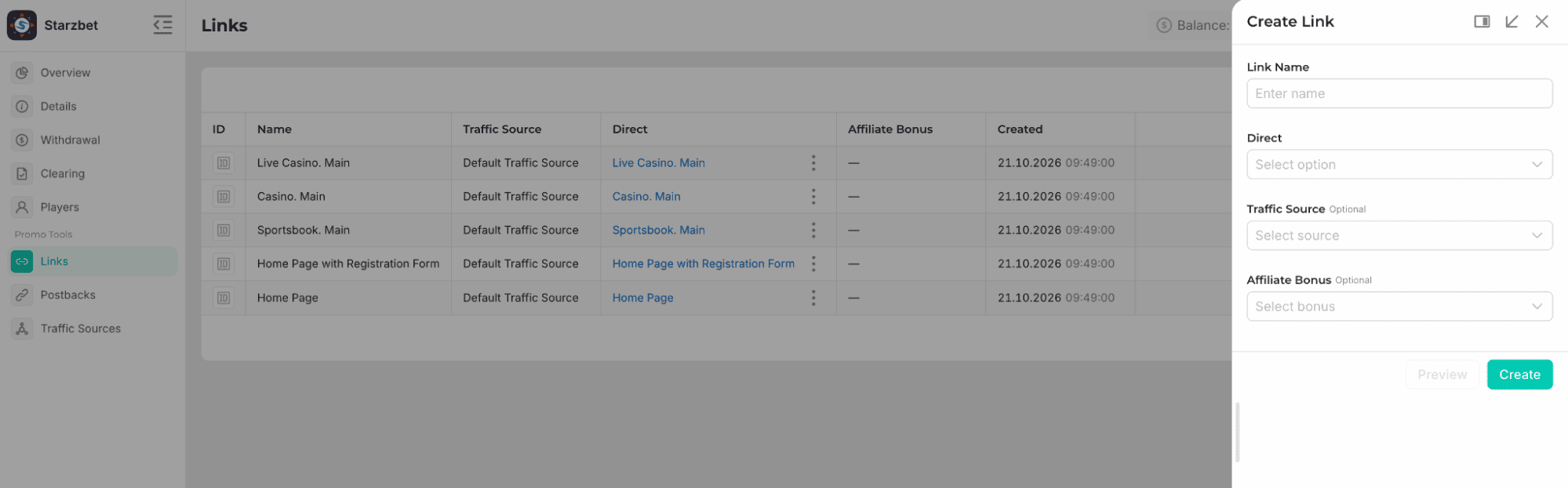The image size is (1568, 488).
Task: Open the Traffic Source dropdown
Action: coord(1399,235)
